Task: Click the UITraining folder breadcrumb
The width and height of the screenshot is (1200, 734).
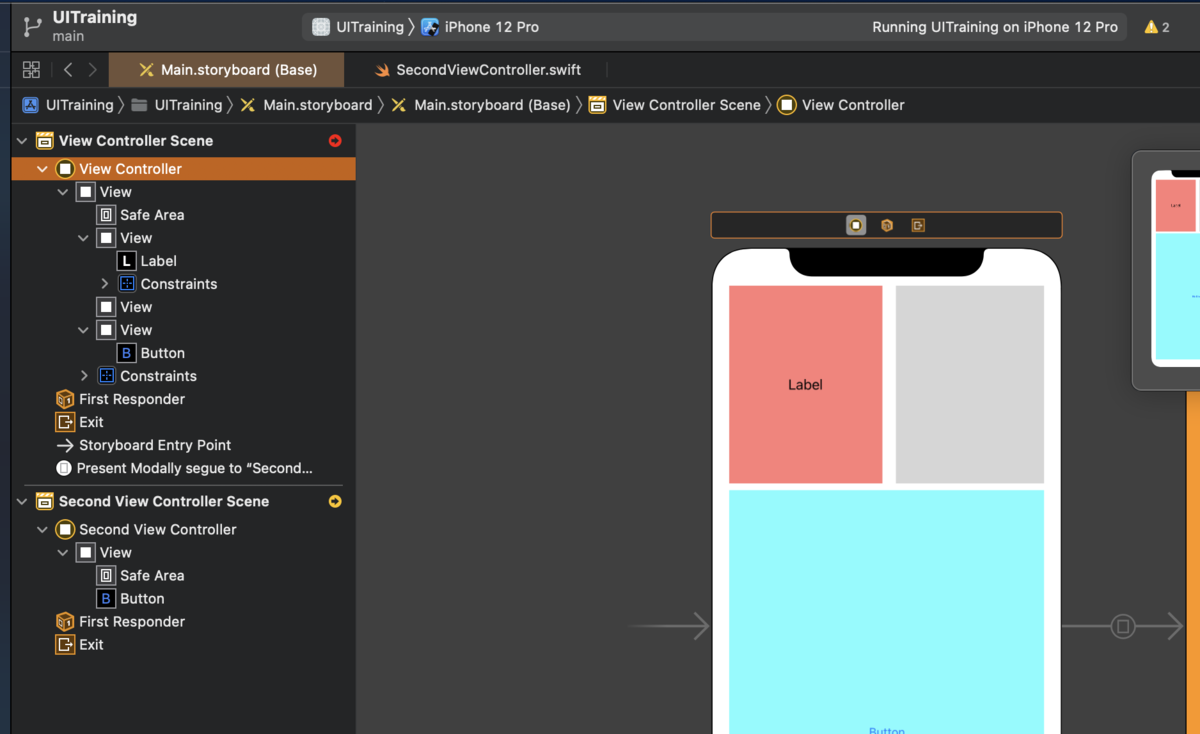Action: click(x=177, y=105)
